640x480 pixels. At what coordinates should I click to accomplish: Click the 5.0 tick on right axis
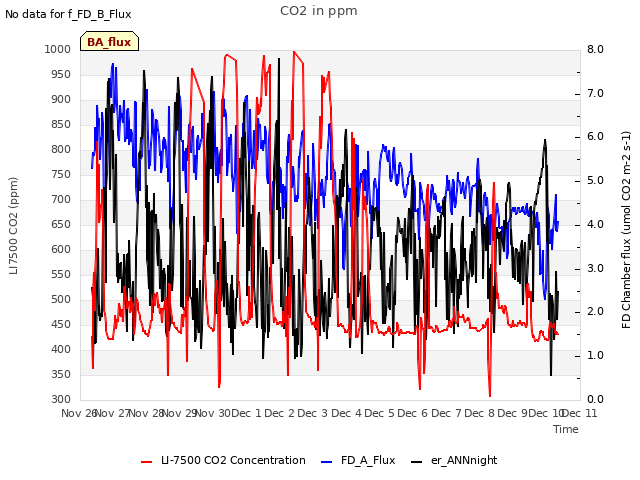pyautogui.click(x=595, y=180)
